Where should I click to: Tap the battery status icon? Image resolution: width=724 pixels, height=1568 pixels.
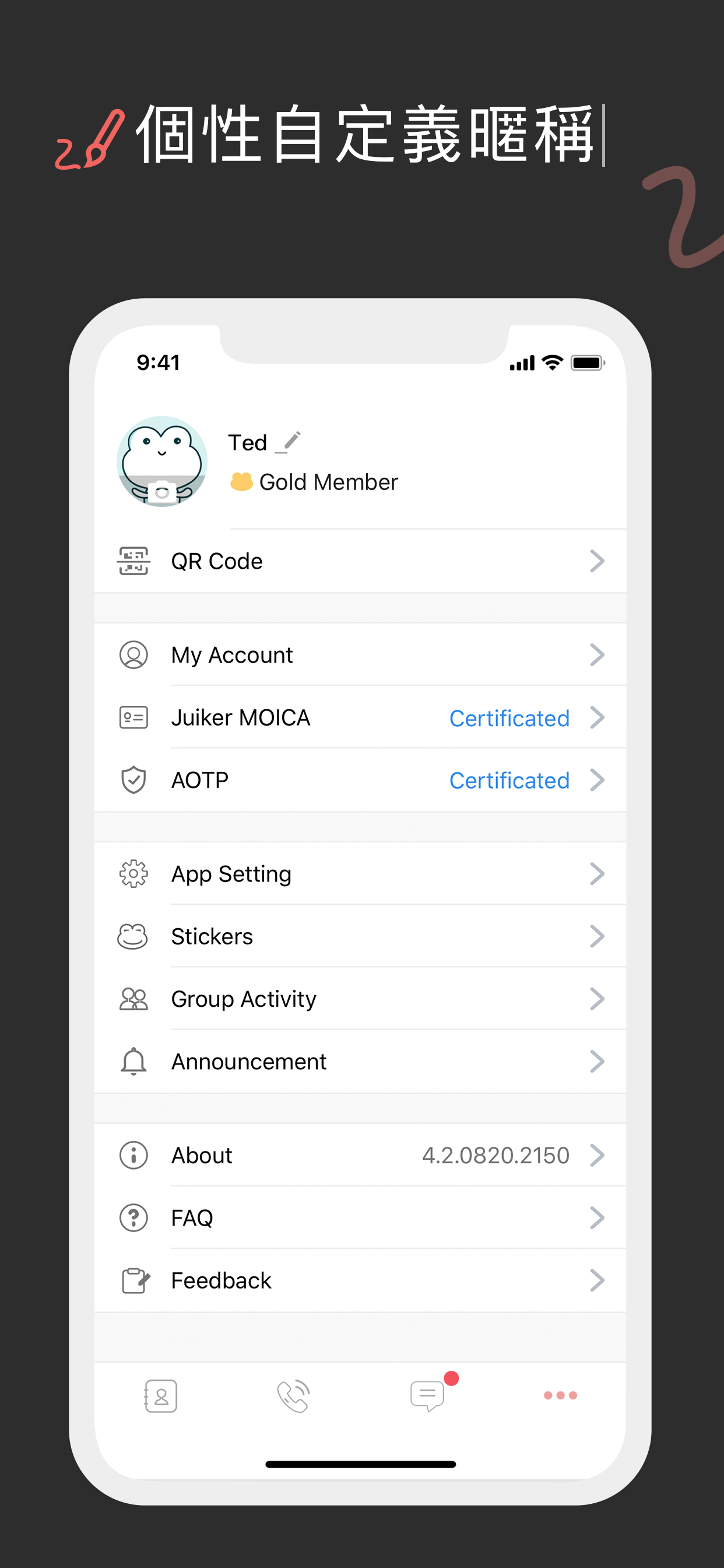coord(588,363)
